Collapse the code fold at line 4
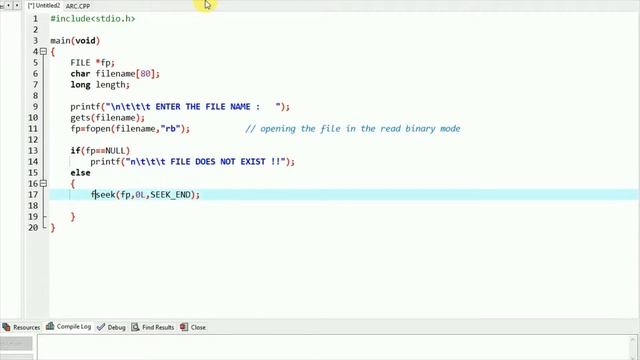The image size is (640, 360). [x=43, y=51]
